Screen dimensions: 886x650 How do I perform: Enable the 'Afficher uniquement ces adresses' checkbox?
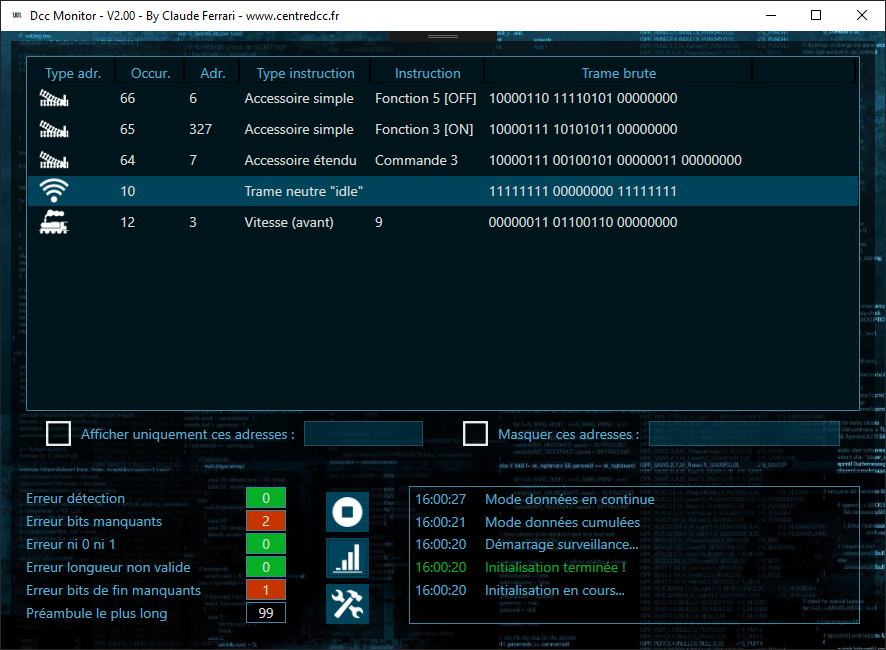click(x=58, y=434)
